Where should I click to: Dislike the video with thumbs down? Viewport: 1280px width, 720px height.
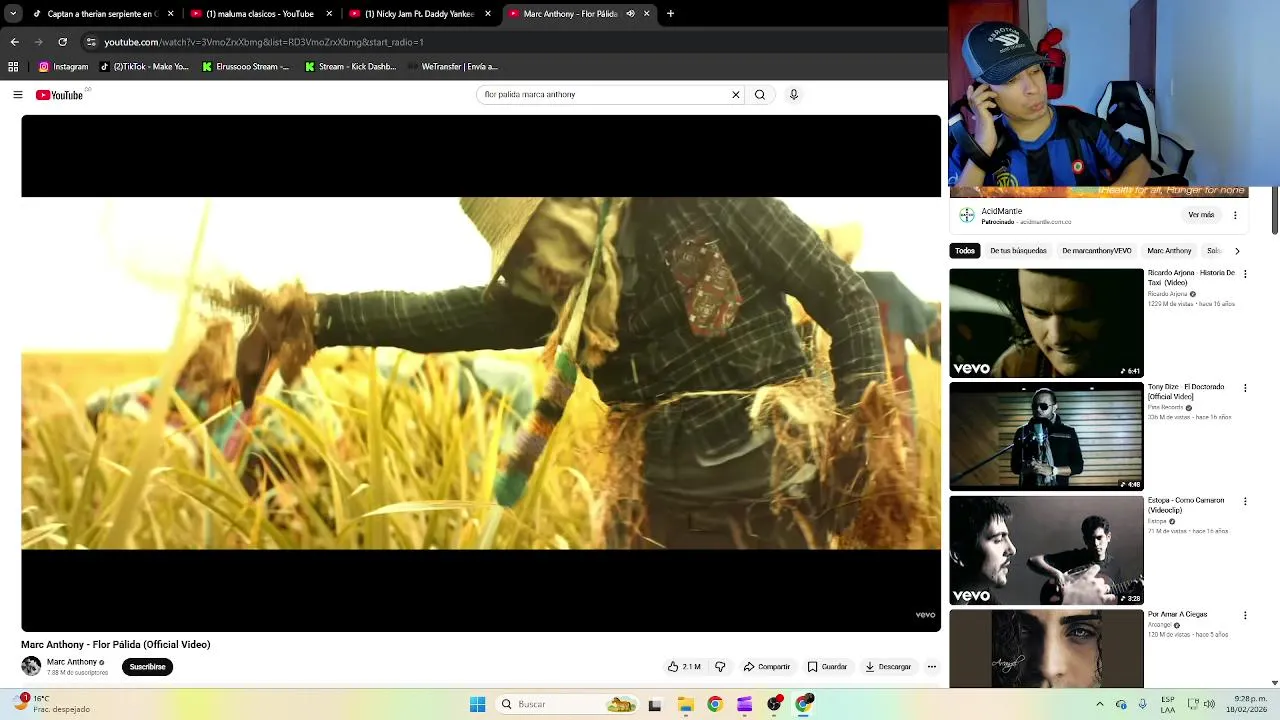pyautogui.click(x=720, y=667)
